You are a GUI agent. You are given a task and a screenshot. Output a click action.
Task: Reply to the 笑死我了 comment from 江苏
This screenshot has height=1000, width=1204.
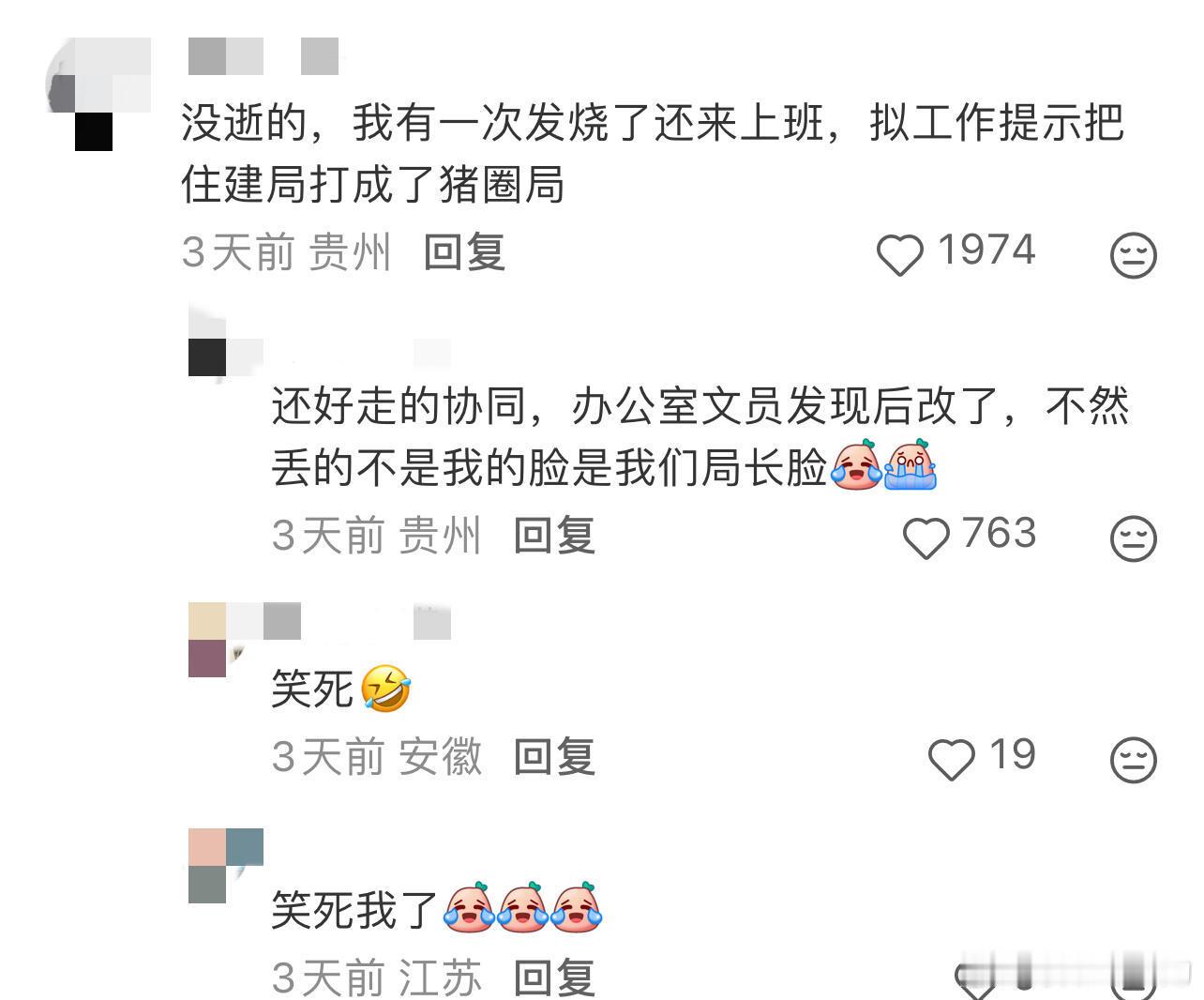(x=555, y=978)
